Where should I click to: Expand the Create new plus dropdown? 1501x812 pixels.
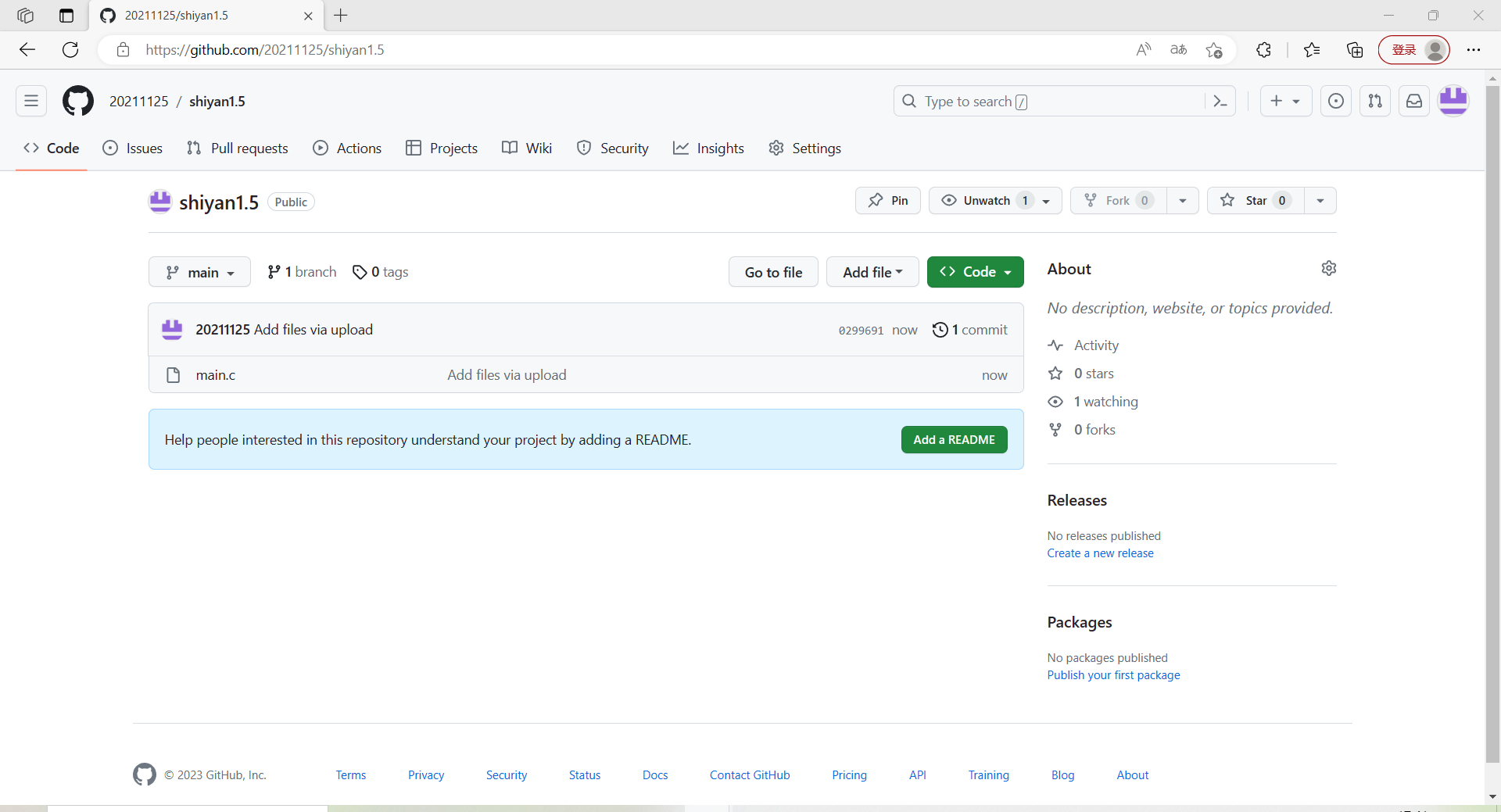click(x=1286, y=101)
